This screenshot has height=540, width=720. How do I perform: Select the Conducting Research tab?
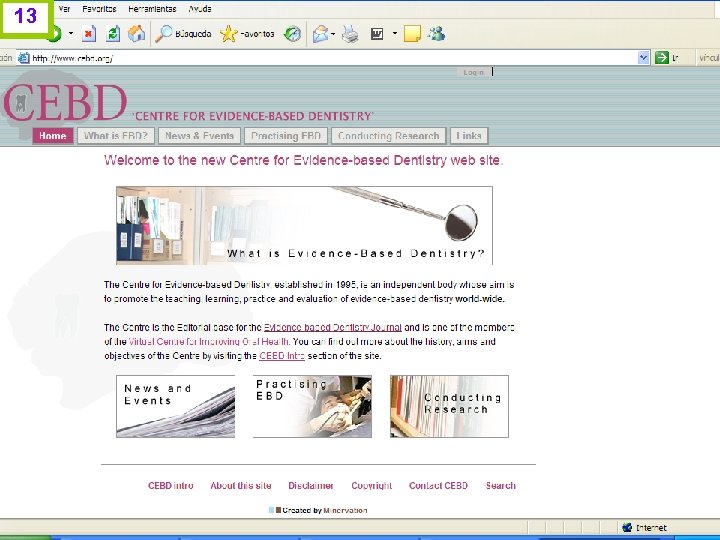point(388,136)
